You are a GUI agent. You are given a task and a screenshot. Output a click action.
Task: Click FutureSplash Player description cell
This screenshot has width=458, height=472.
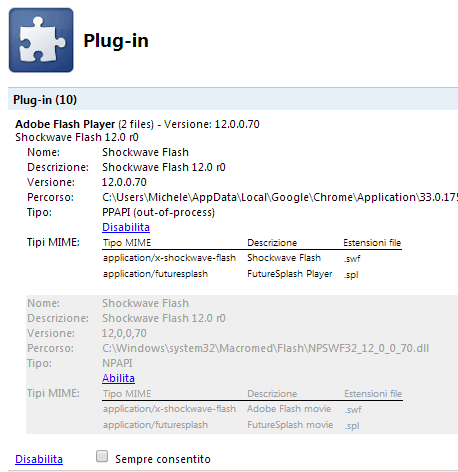[290, 274]
